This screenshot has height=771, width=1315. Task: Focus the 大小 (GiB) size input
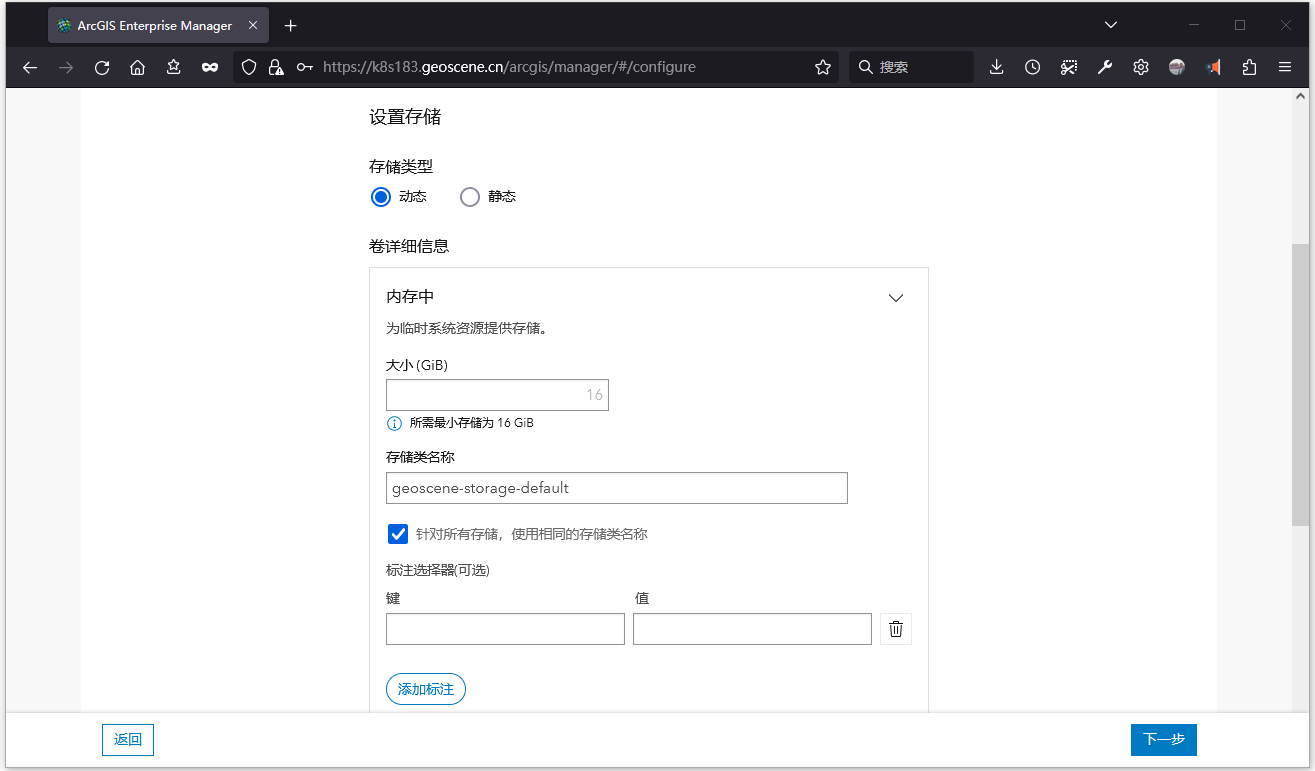point(497,395)
